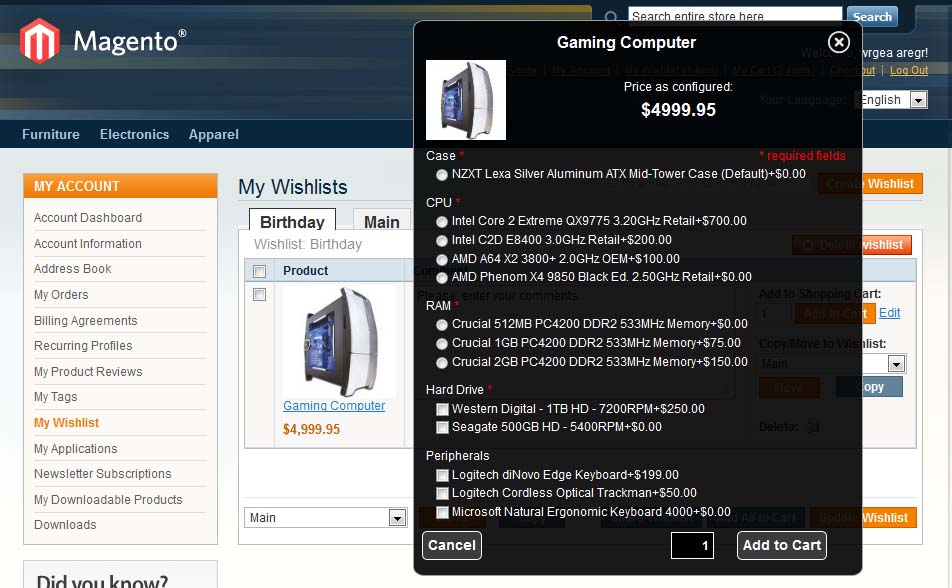Open the bottom Main wishlist dropdown
952x588 pixels.
325,518
